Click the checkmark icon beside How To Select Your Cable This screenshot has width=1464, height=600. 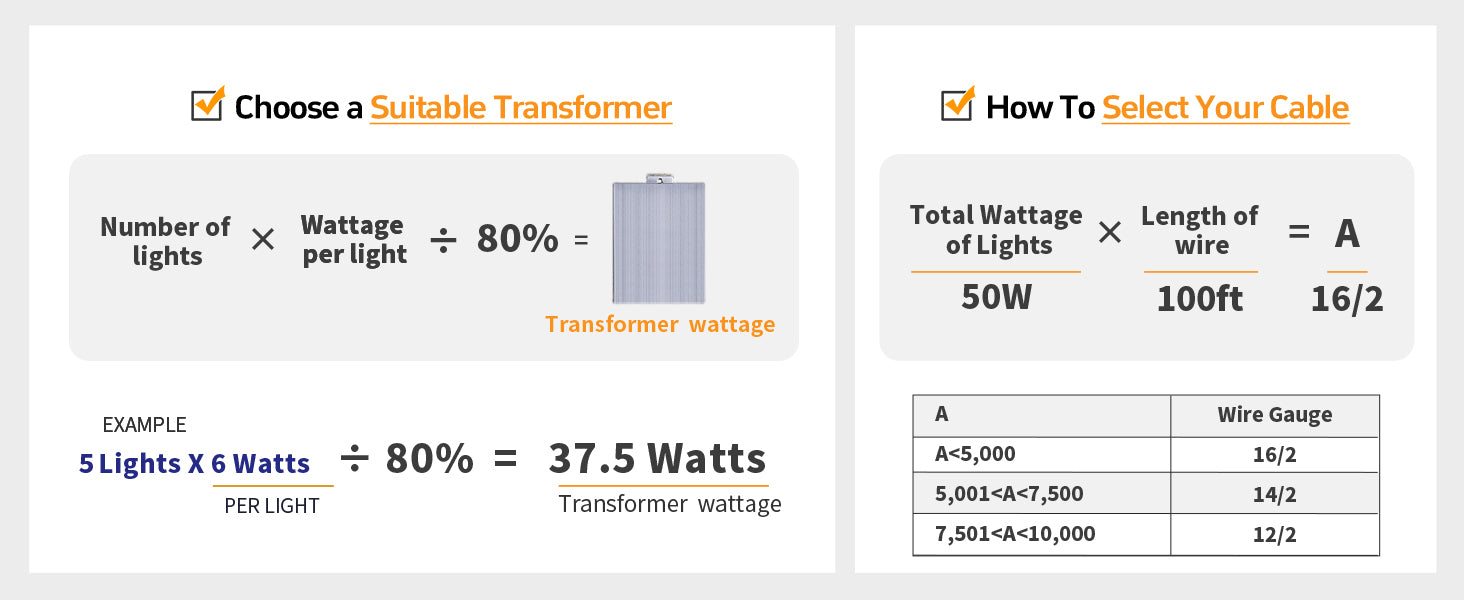(x=958, y=104)
